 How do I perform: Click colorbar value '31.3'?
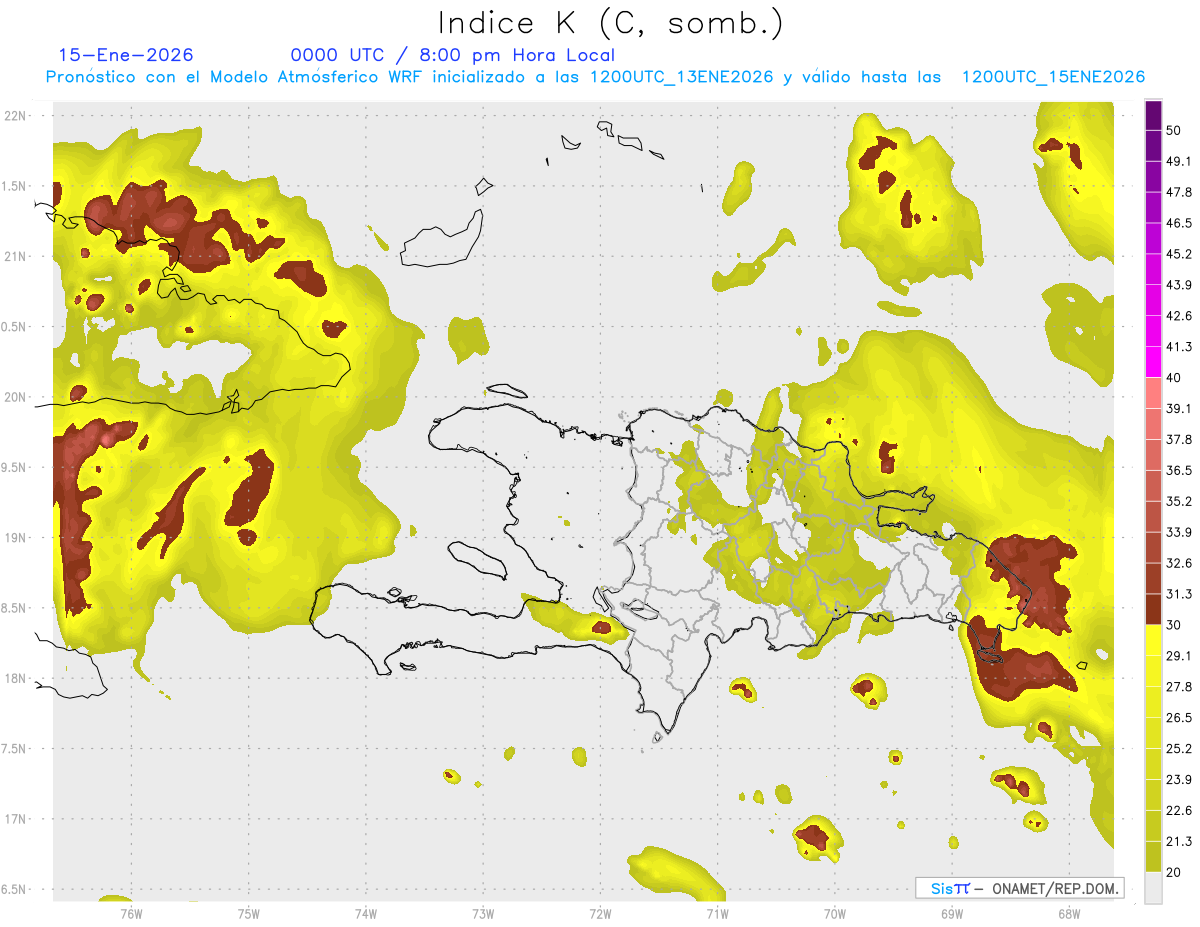tap(1179, 594)
